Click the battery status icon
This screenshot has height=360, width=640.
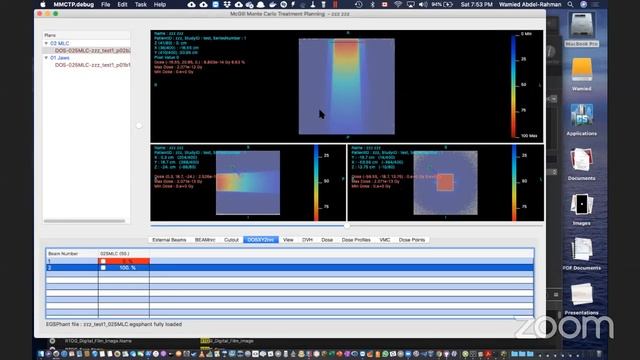point(448,4)
